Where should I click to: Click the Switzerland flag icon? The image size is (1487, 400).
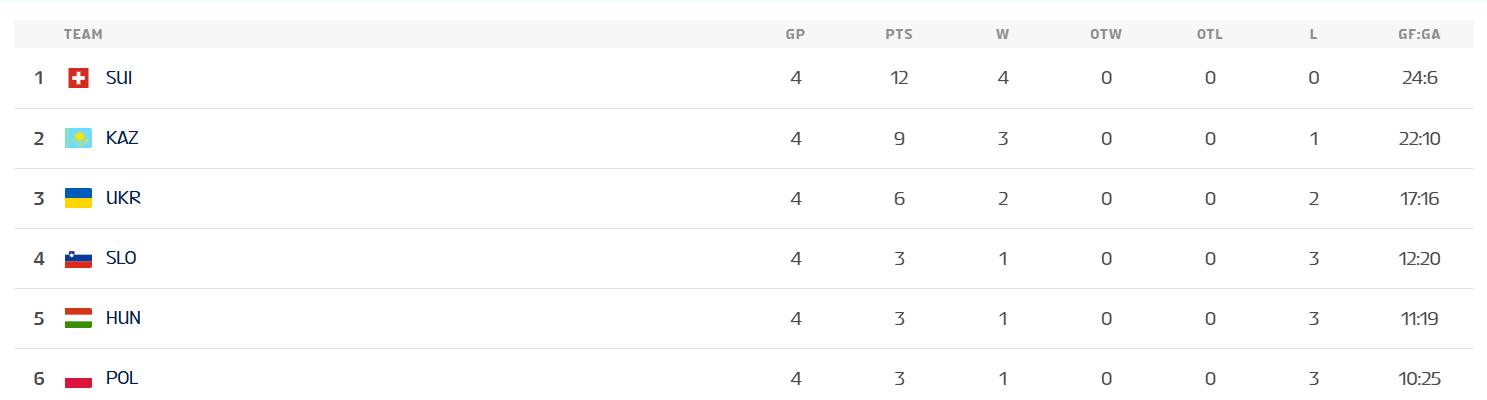click(79, 78)
